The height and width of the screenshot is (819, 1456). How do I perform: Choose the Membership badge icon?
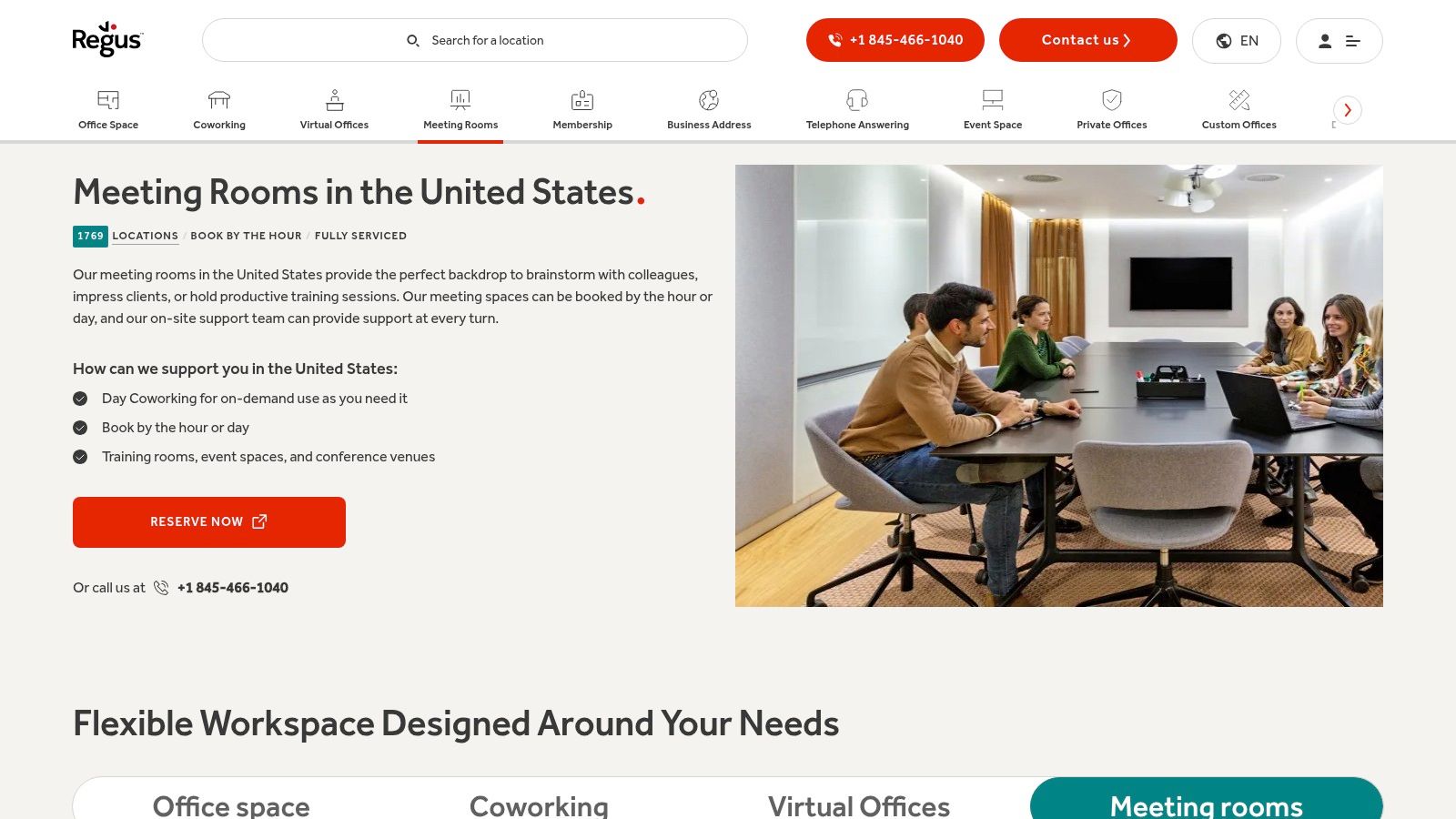(582, 100)
